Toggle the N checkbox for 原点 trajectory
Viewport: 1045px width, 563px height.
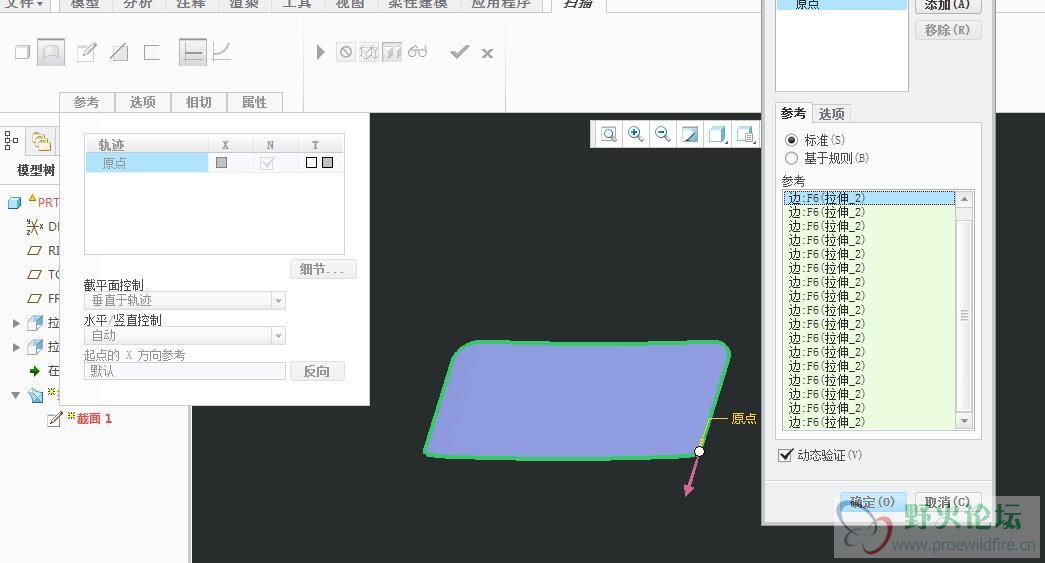pos(267,163)
